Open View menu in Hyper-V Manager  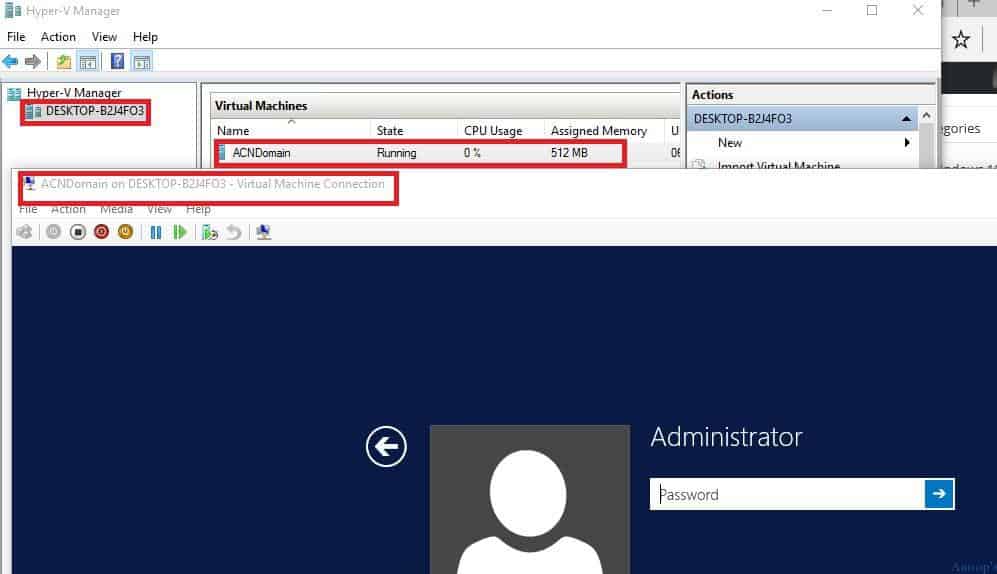pyautogui.click(x=104, y=37)
